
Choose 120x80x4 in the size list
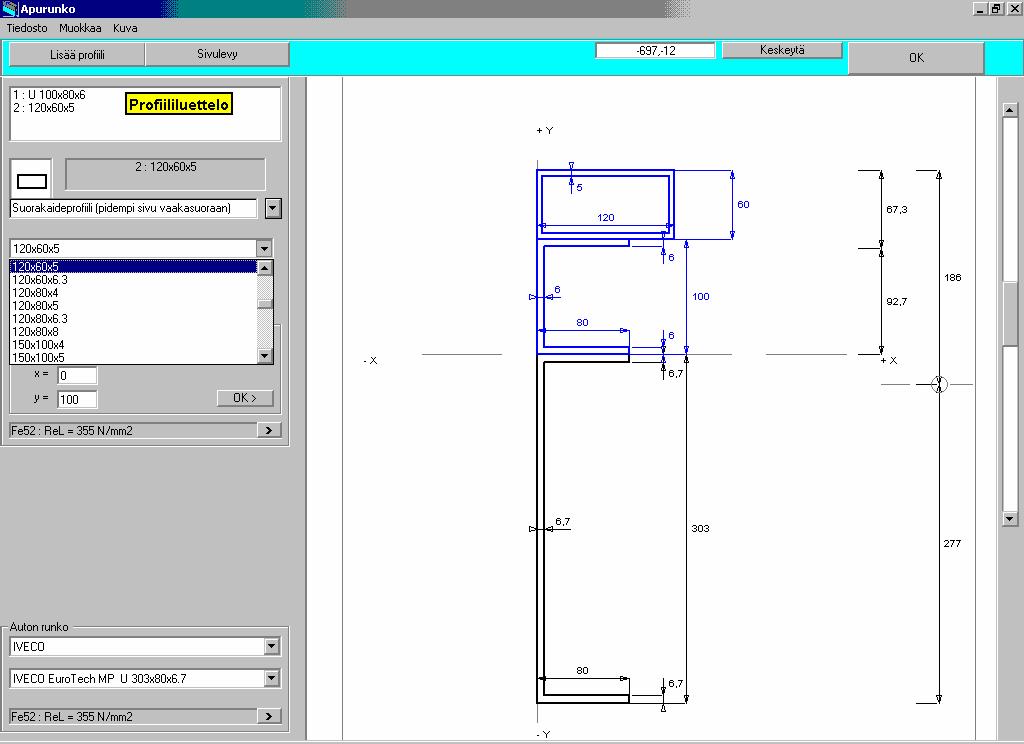tap(133, 293)
